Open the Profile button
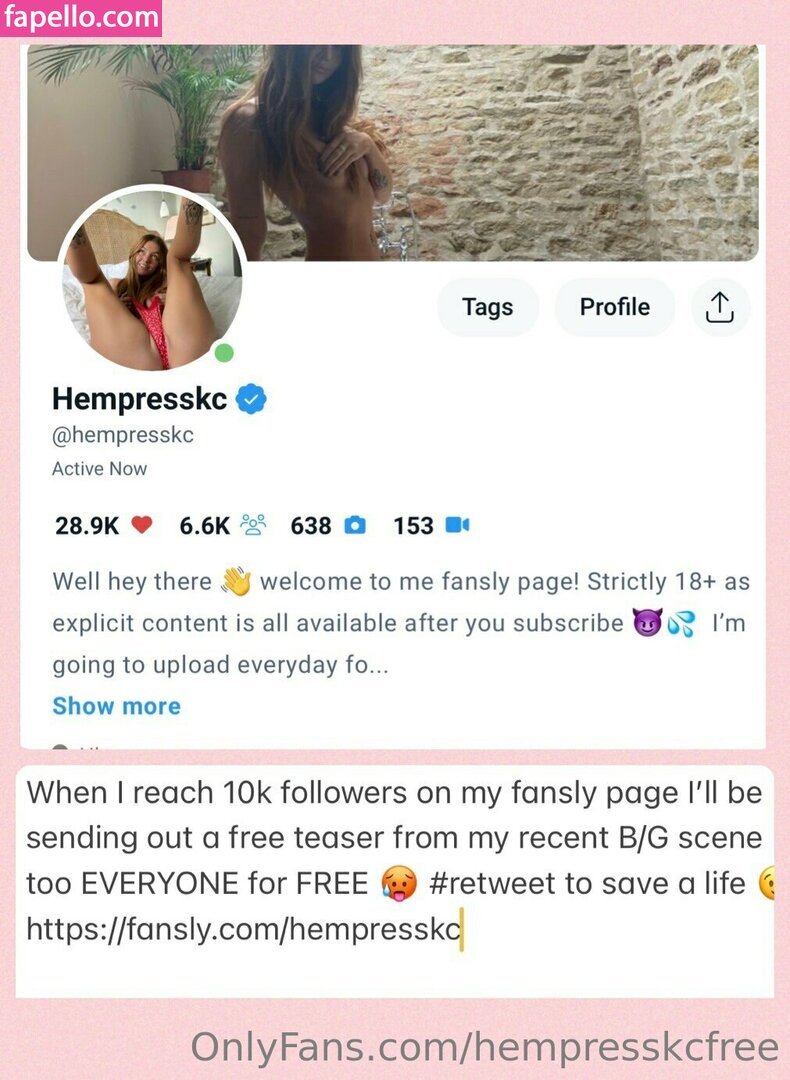The width and height of the screenshot is (790, 1080). click(614, 307)
